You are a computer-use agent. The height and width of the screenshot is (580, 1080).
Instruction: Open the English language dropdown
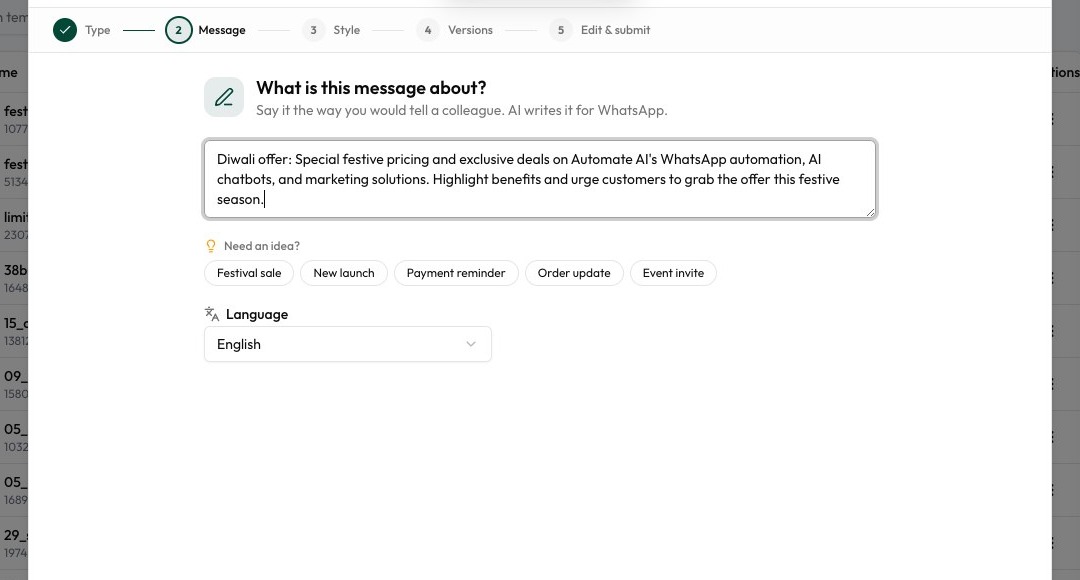348,344
